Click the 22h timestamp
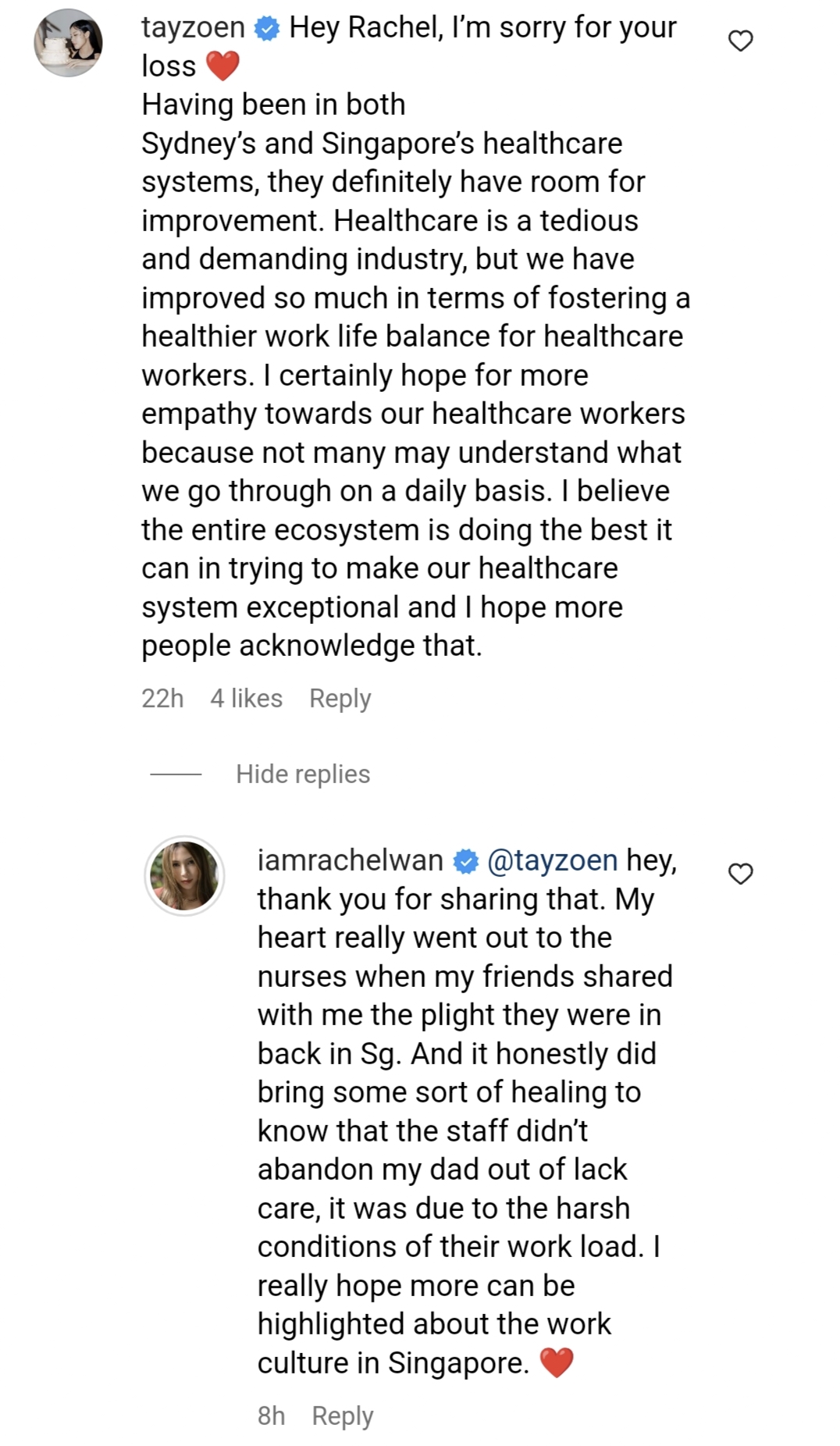Viewport: 840px width, 1446px height. pyautogui.click(x=162, y=698)
